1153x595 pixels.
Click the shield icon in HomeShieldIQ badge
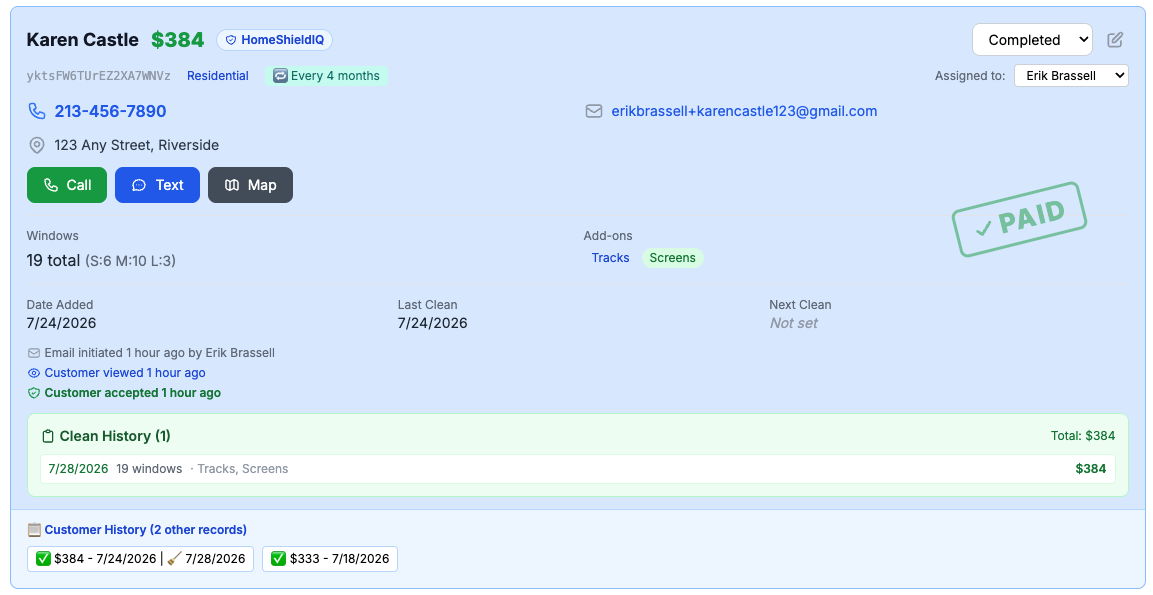231,40
